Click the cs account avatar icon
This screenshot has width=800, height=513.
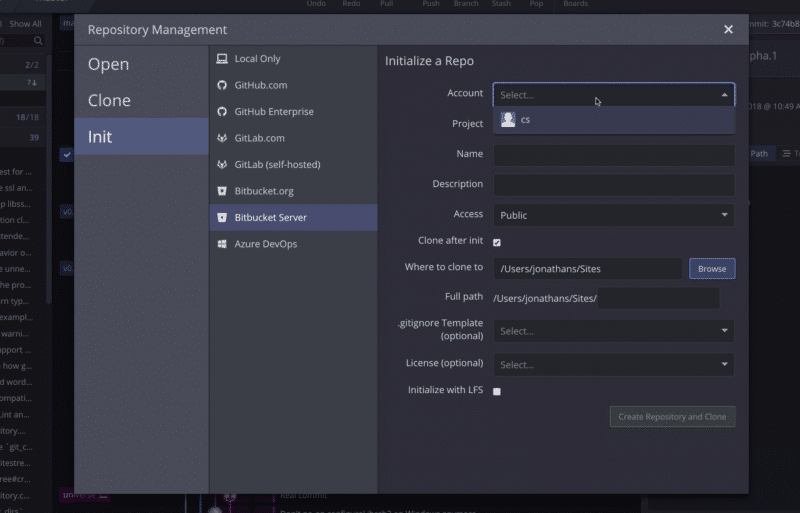[508, 119]
